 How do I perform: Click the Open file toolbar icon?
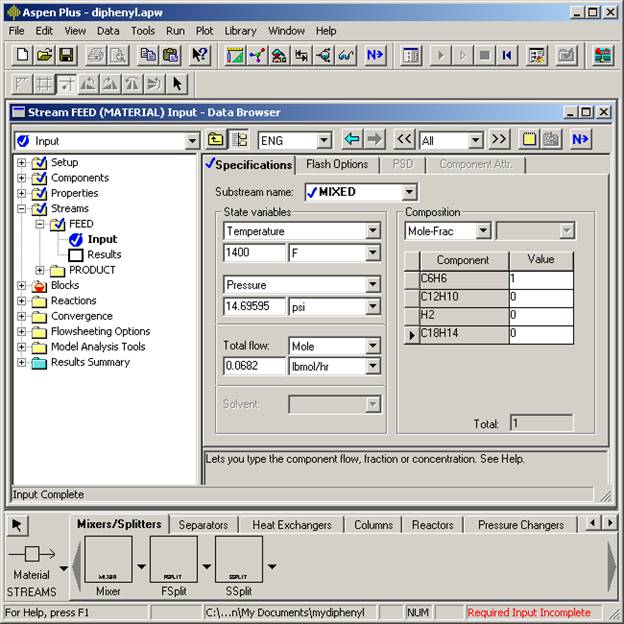point(43,55)
